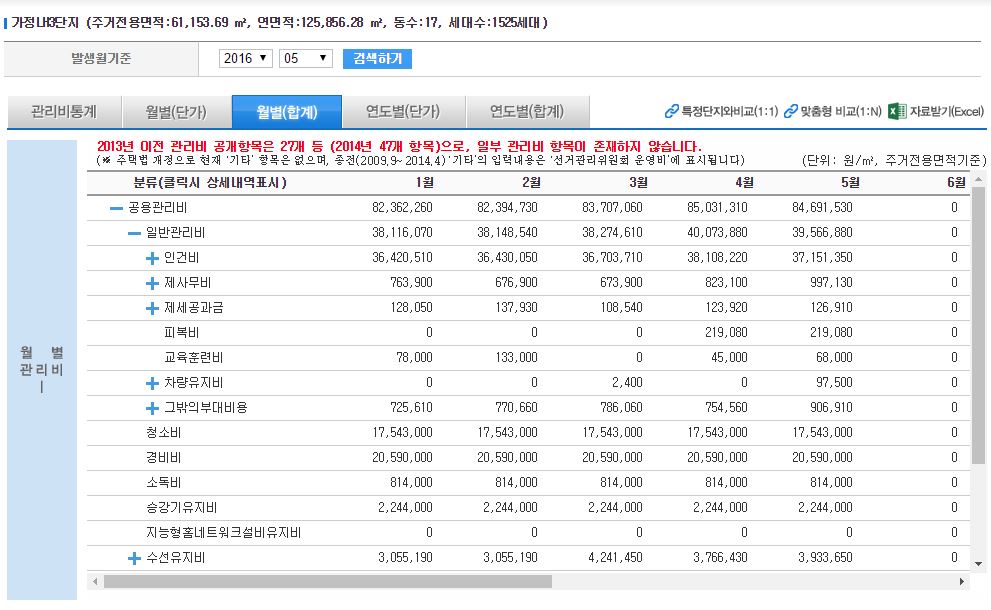Expand the 제사무비 row details
This screenshot has width=991, height=610.
[152, 283]
